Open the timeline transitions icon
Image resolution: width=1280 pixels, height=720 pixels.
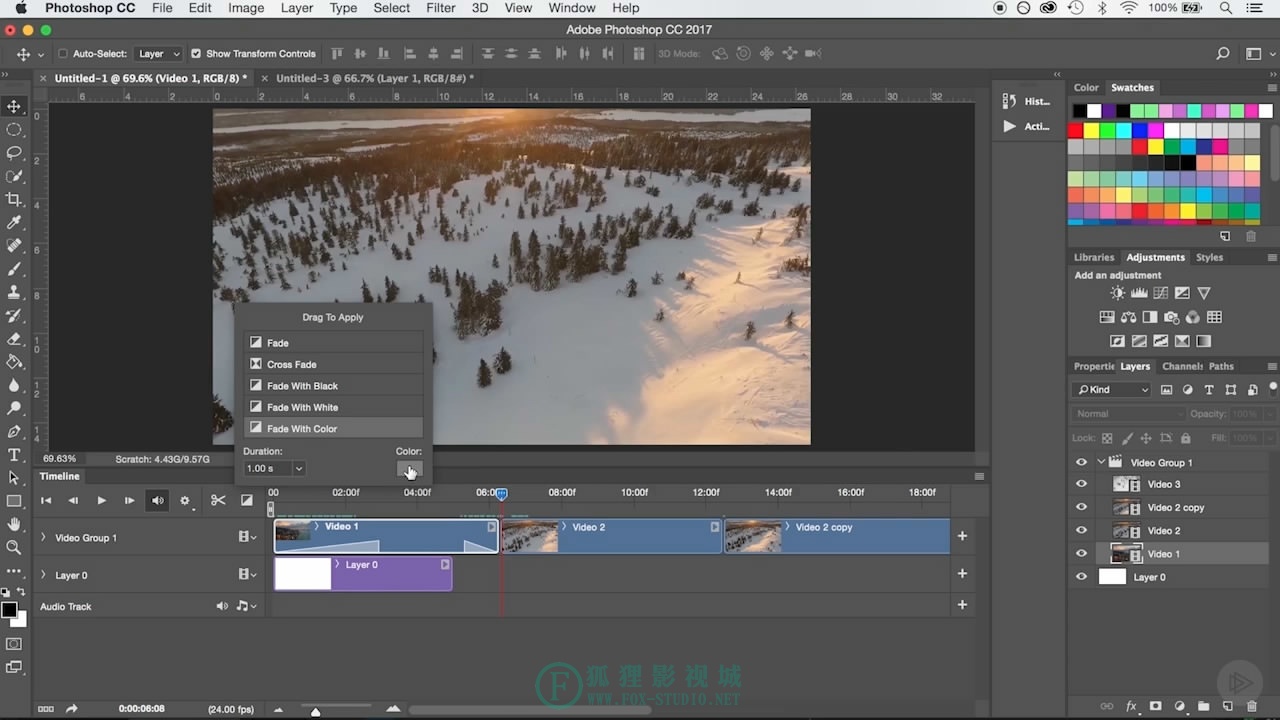(246, 500)
